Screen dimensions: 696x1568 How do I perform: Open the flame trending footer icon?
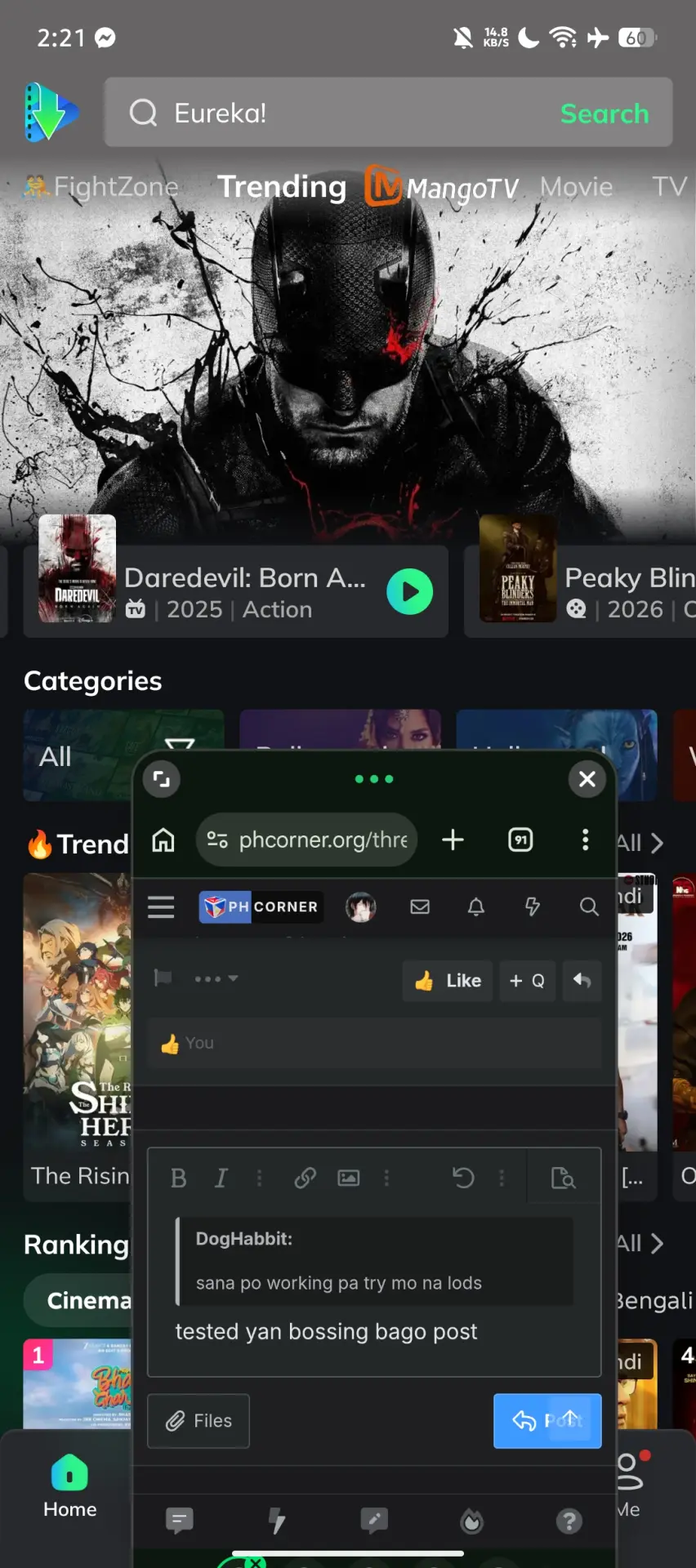tap(472, 1521)
